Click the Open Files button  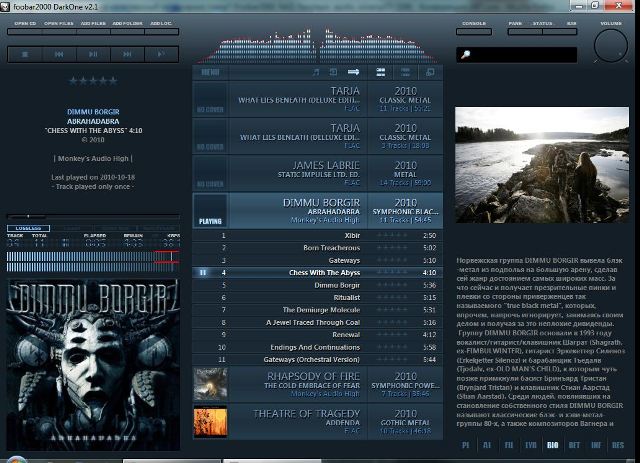pos(59,32)
